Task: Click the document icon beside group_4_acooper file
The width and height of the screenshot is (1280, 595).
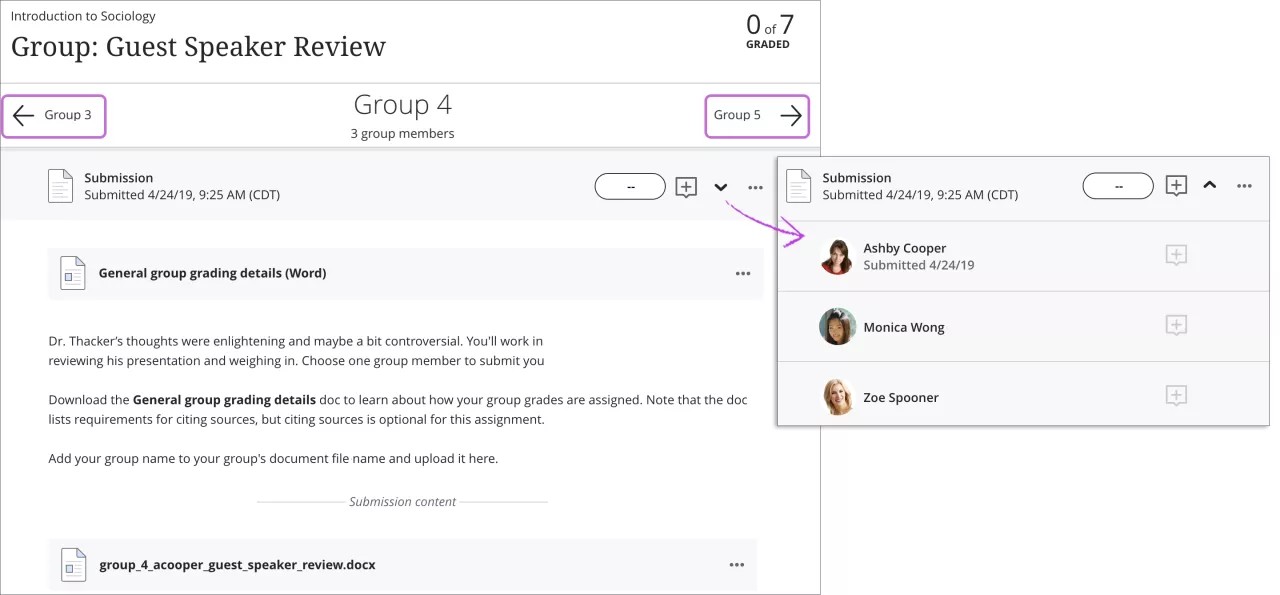Action: [x=73, y=564]
